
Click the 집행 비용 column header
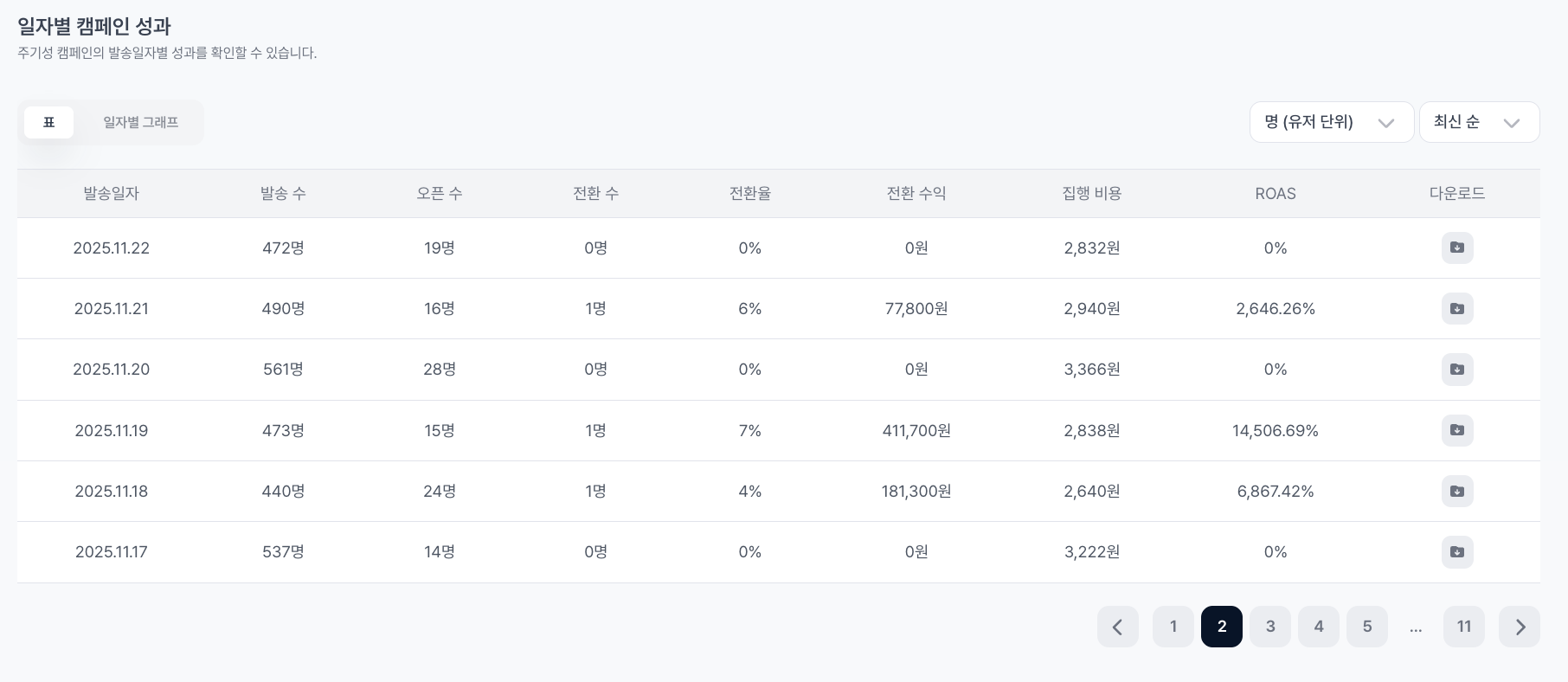(x=1092, y=193)
